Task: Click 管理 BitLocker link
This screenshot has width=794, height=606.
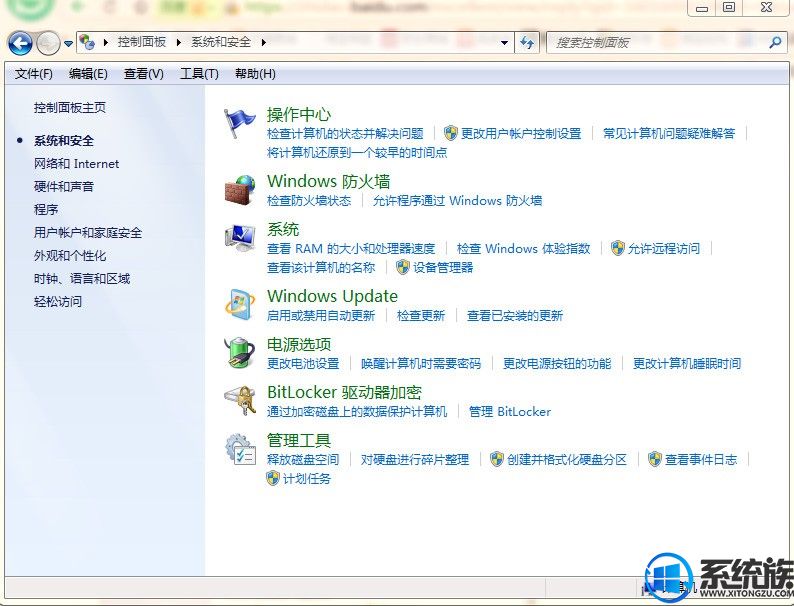Action: 509,412
